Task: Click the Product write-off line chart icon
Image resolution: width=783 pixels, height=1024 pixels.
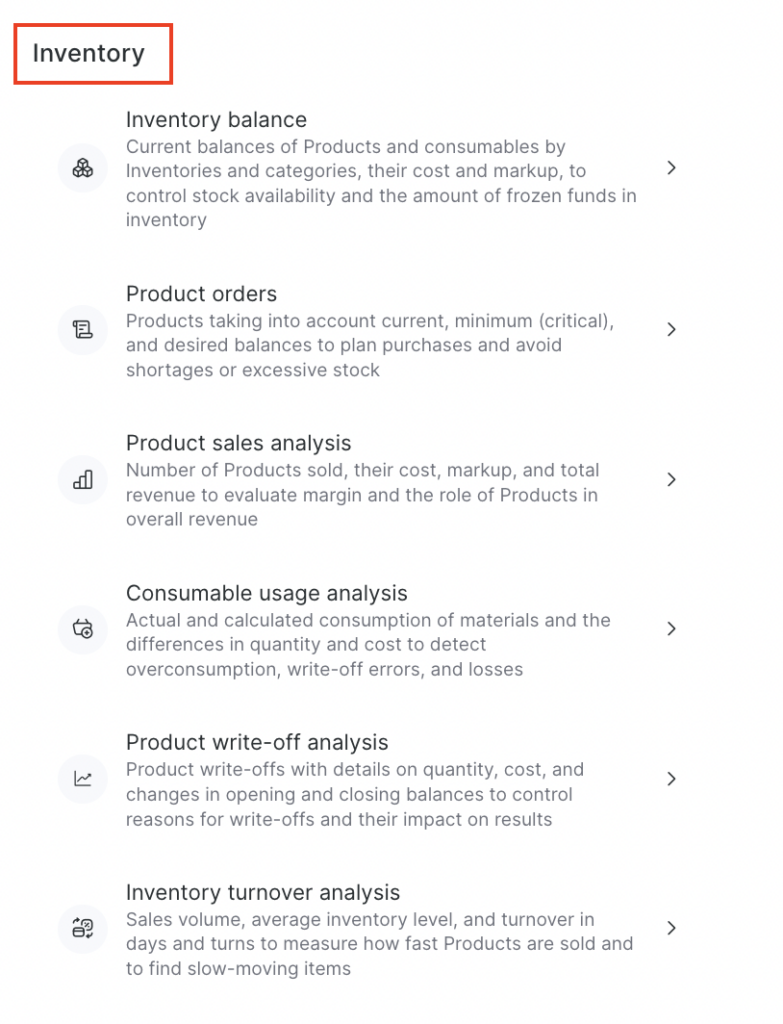Action: pos(83,779)
